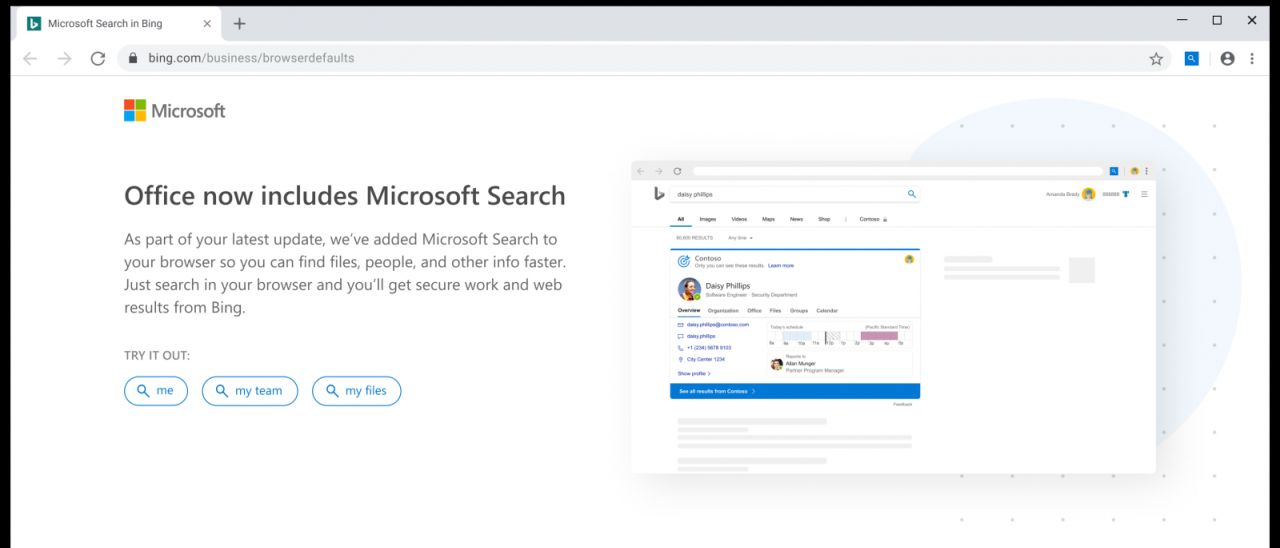1280x548 pixels.
Task: Click the Microsoft logo
Action: [x=175, y=111]
